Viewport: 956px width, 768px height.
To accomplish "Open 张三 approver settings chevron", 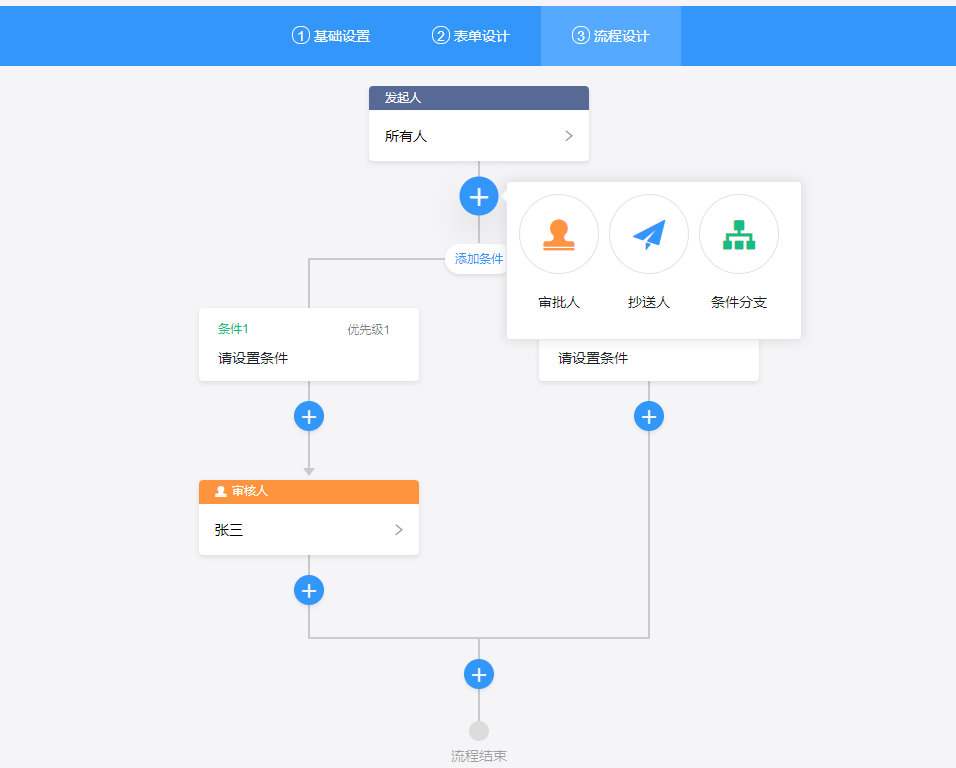I will click(x=398, y=530).
